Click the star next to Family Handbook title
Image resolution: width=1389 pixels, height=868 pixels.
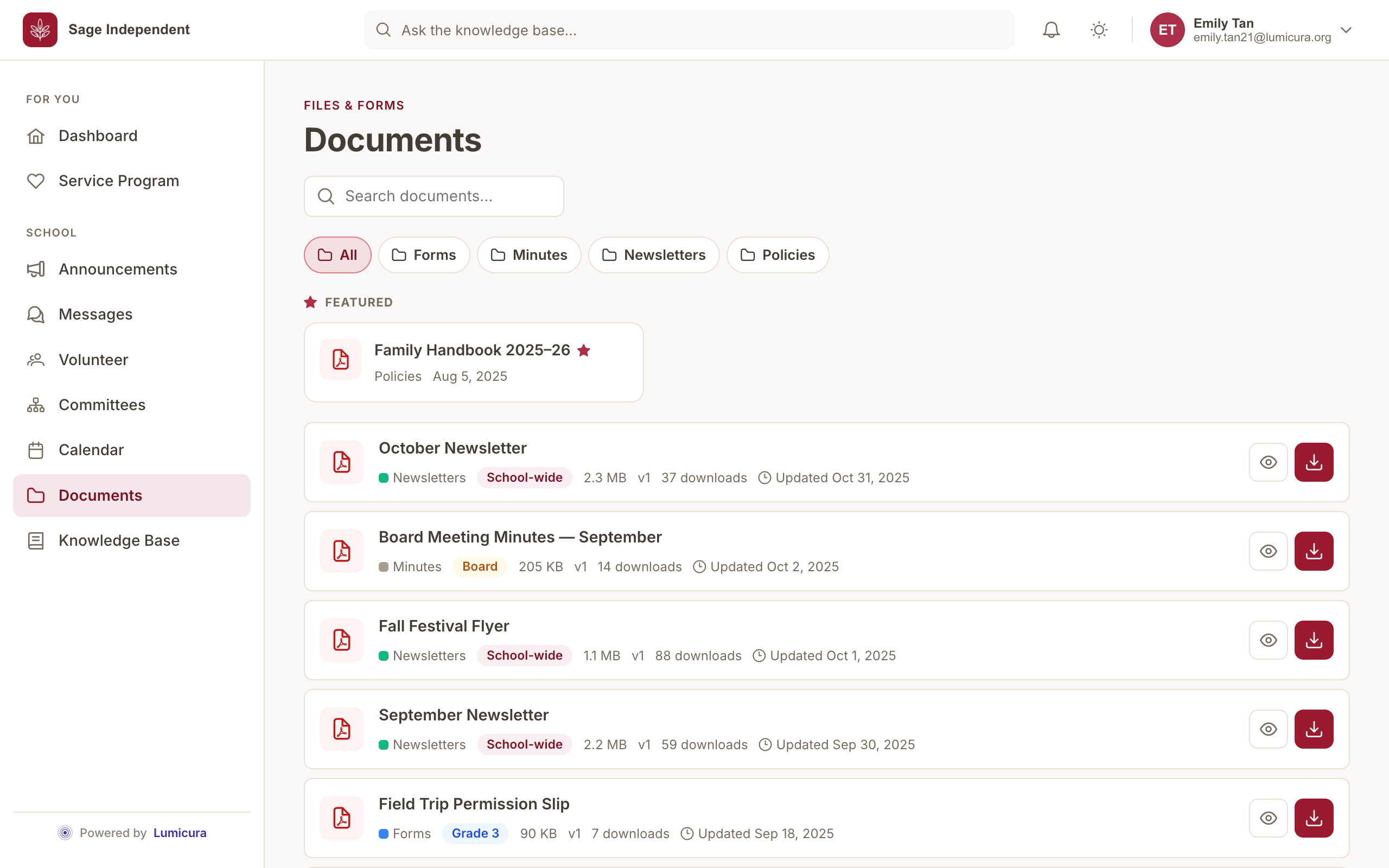click(x=584, y=350)
